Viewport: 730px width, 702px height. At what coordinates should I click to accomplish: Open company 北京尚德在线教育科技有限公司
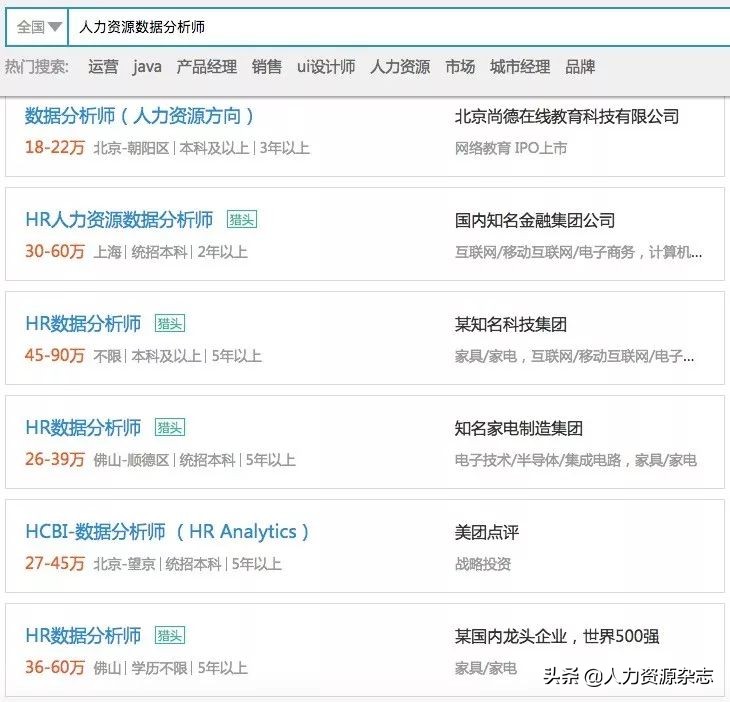567,116
